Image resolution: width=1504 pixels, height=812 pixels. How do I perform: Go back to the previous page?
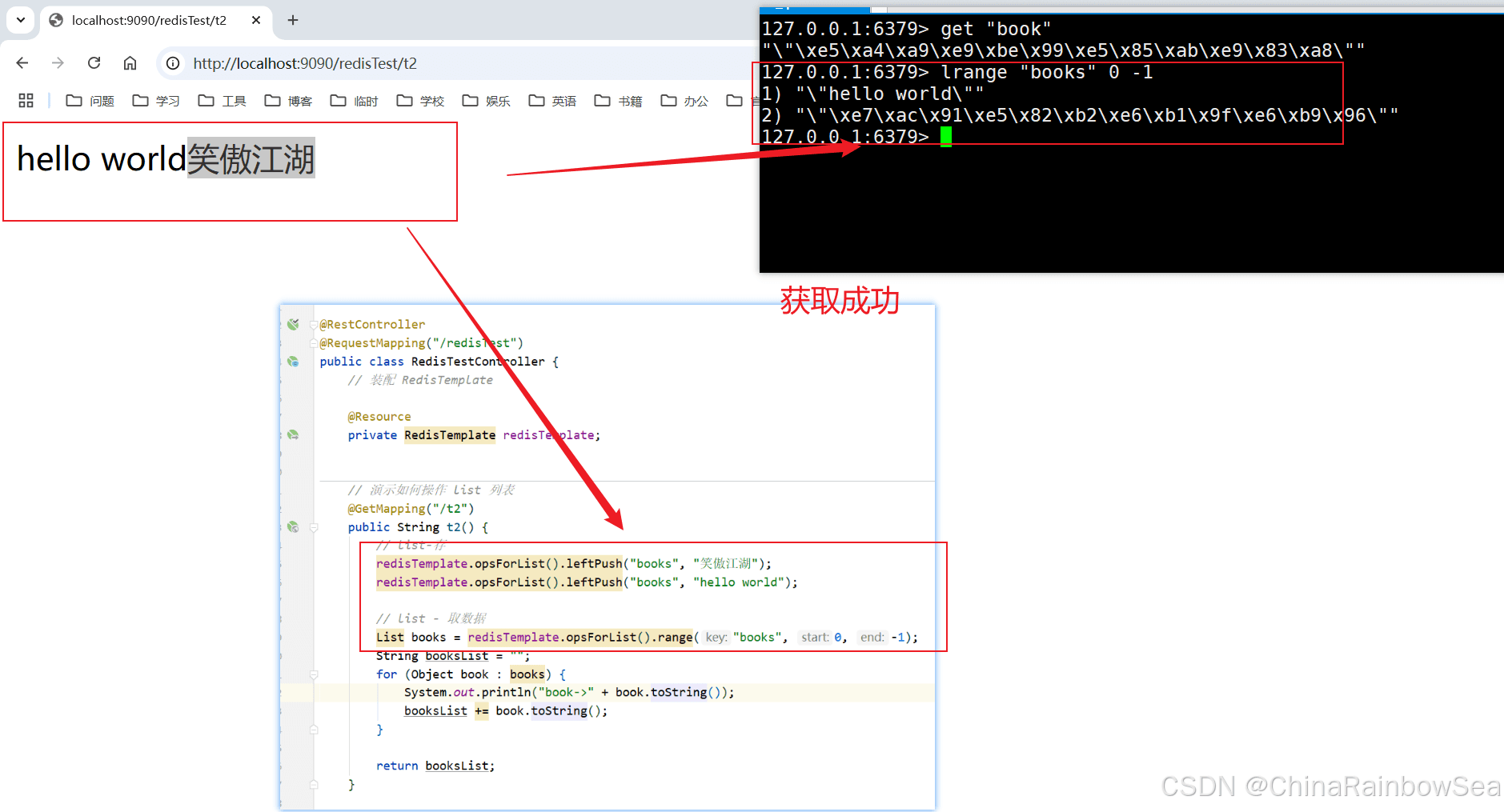[x=22, y=63]
